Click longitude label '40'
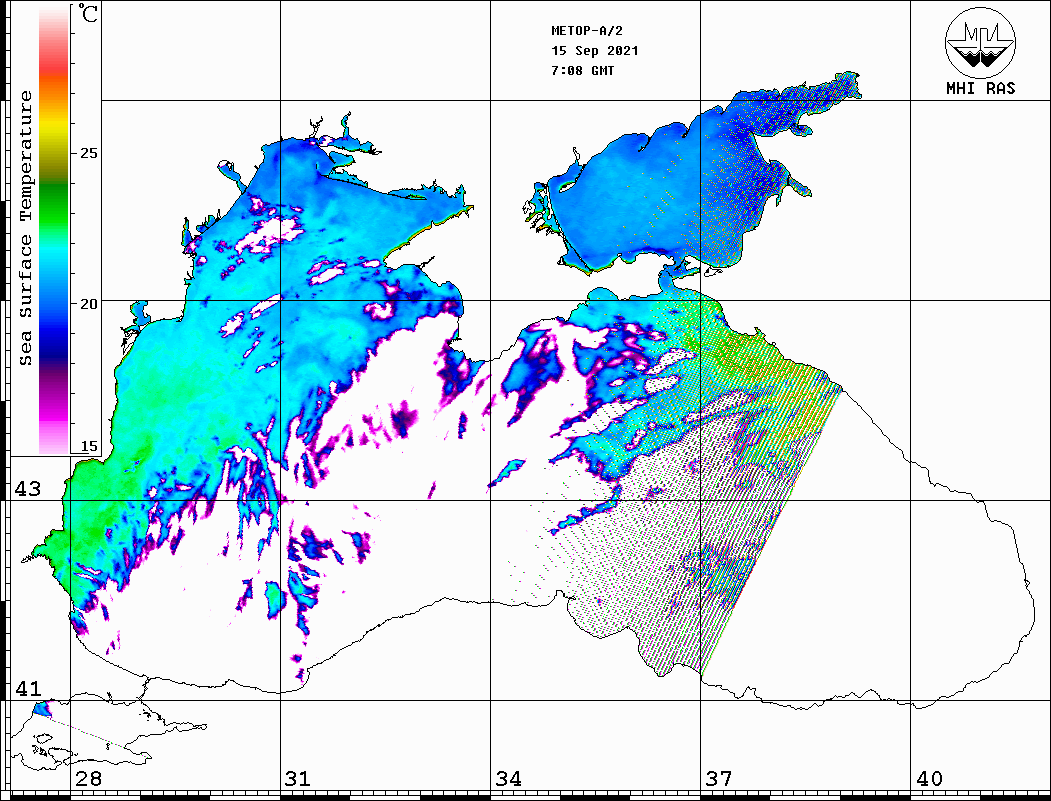Screen dimensions: 1051x801 pos(929,779)
